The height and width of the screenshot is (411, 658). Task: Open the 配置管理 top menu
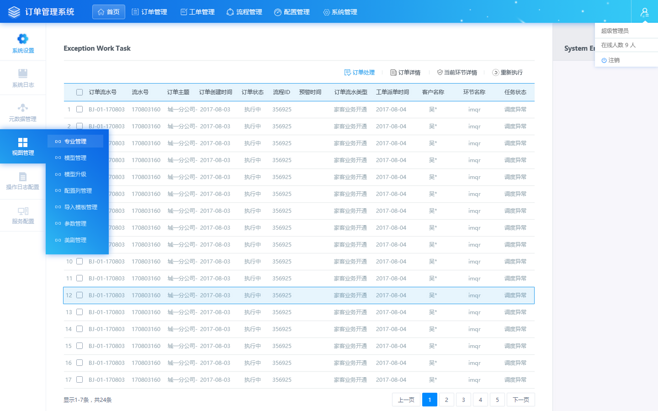point(292,12)
